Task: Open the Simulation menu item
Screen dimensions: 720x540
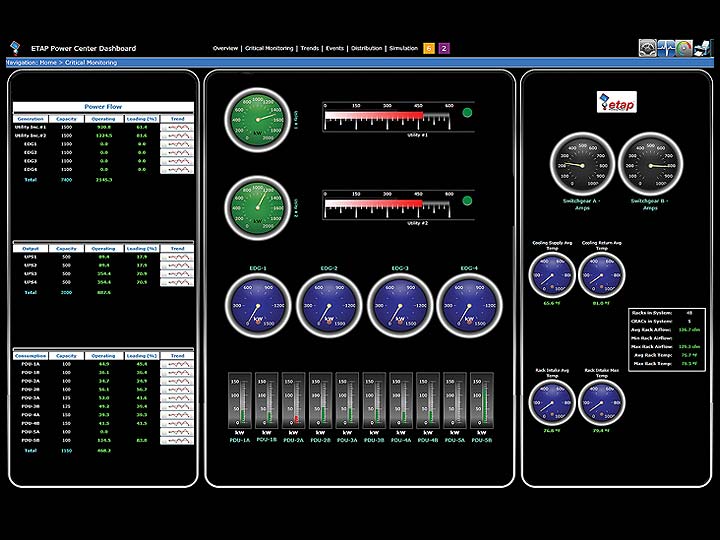Action: pos(404,48)
